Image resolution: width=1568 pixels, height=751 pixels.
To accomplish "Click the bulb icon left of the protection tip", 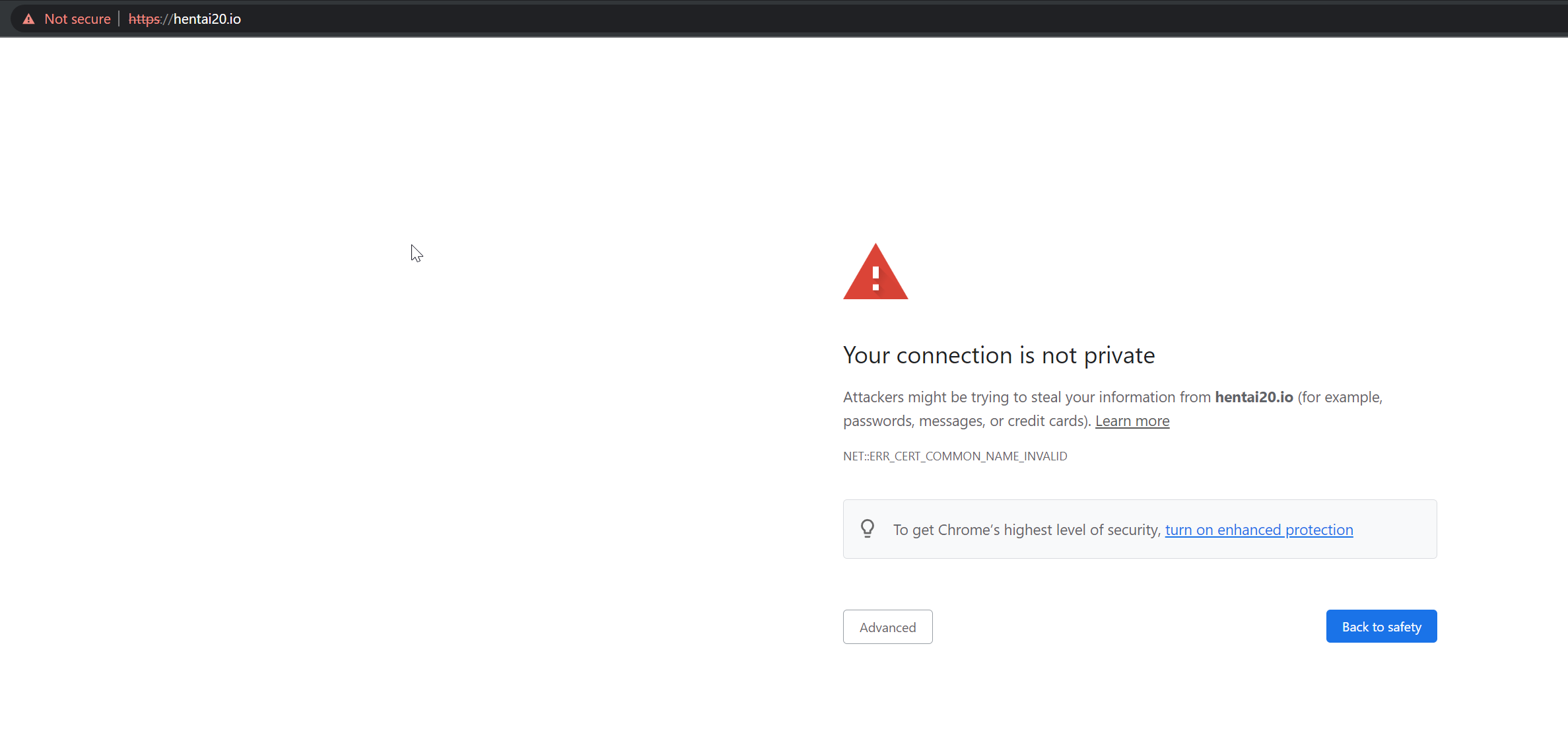I will pyautogui.click(x=867, y=528).
